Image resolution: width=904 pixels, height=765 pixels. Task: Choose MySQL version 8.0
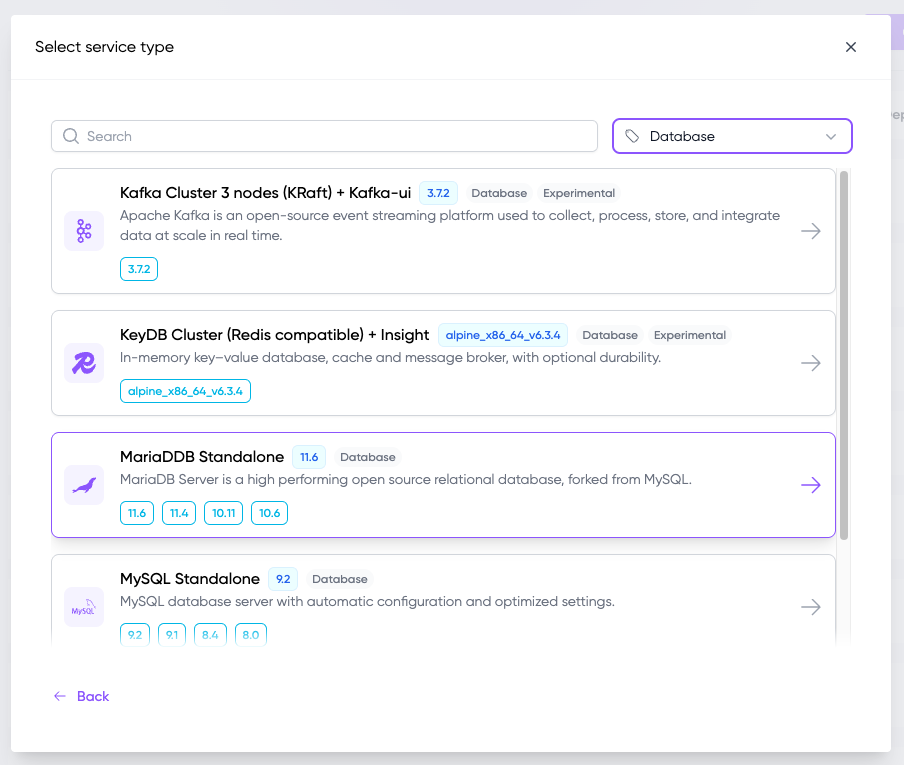point(251,635)
